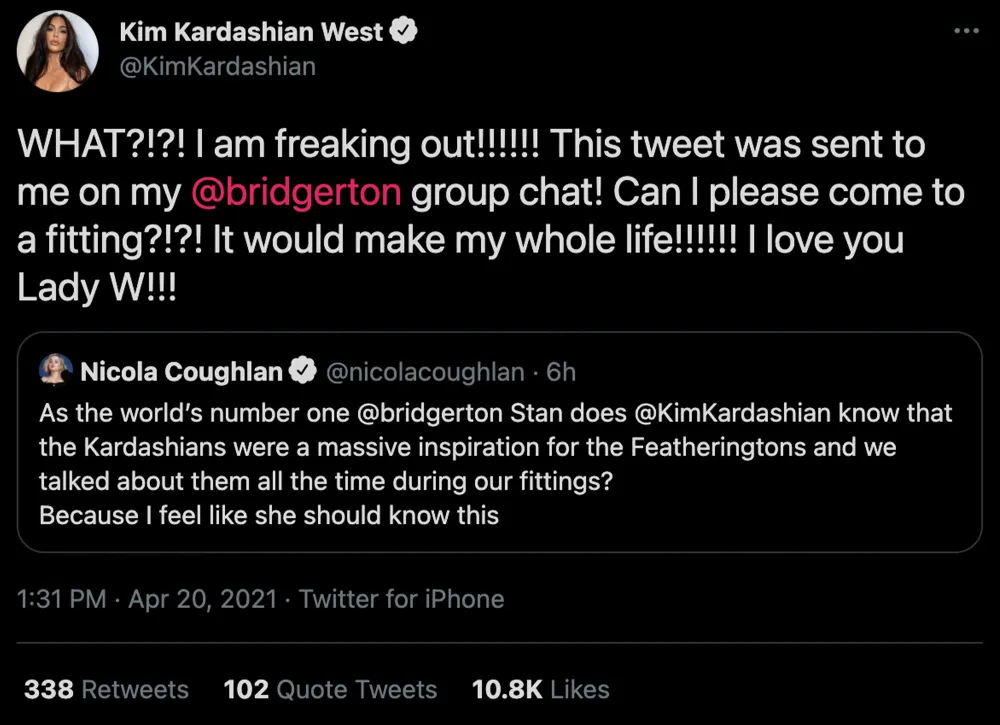Image resolution: width=1000 pixels, height=725 pixels.
Task: Click the Apr 20, 2021 timestamp
Action: click(199, 599)
